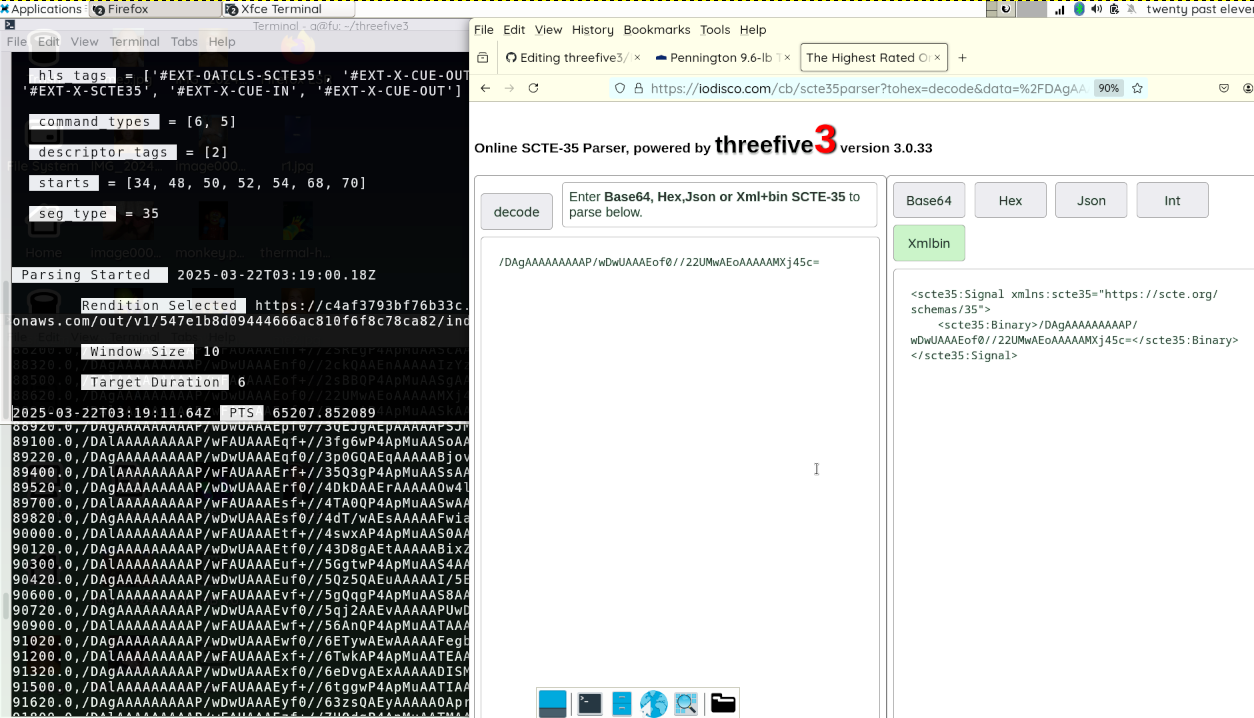Click the decode button
This screenshot has height=718, width=1254.
517,212
